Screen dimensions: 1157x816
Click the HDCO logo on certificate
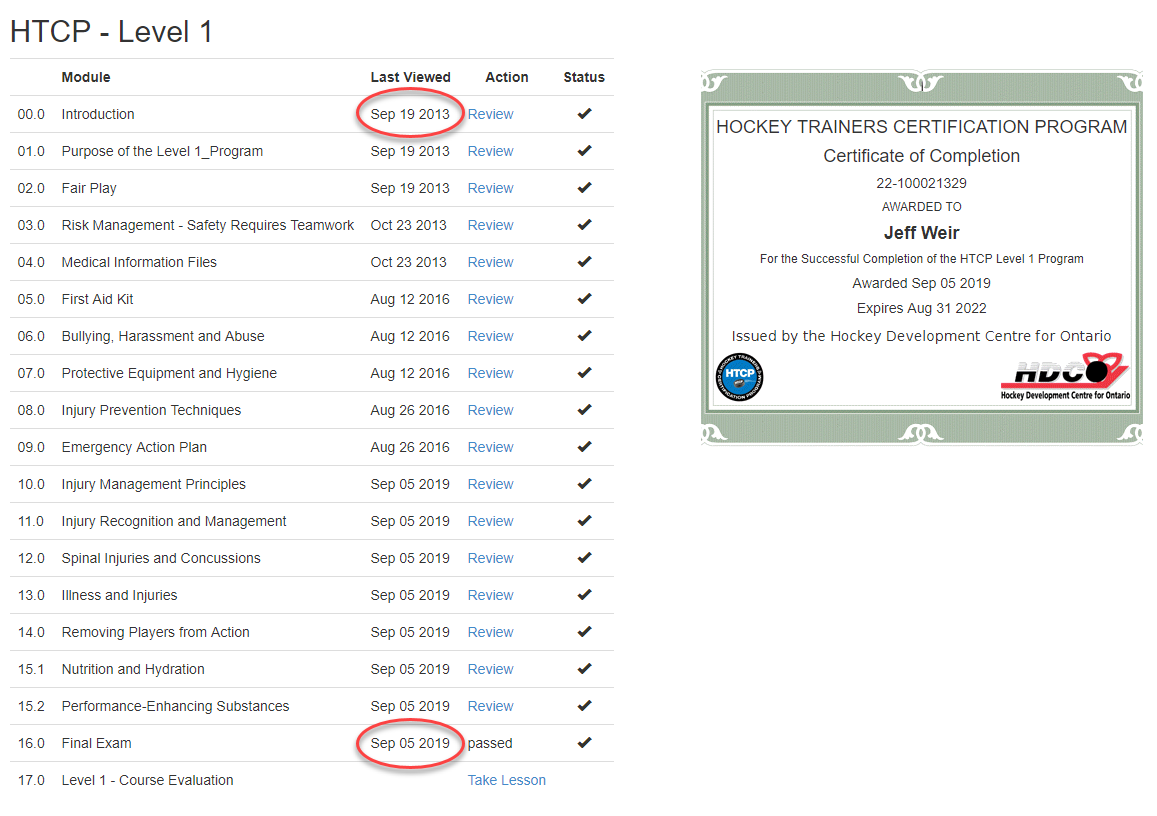pyautogui.click(x=1065, y=377)
